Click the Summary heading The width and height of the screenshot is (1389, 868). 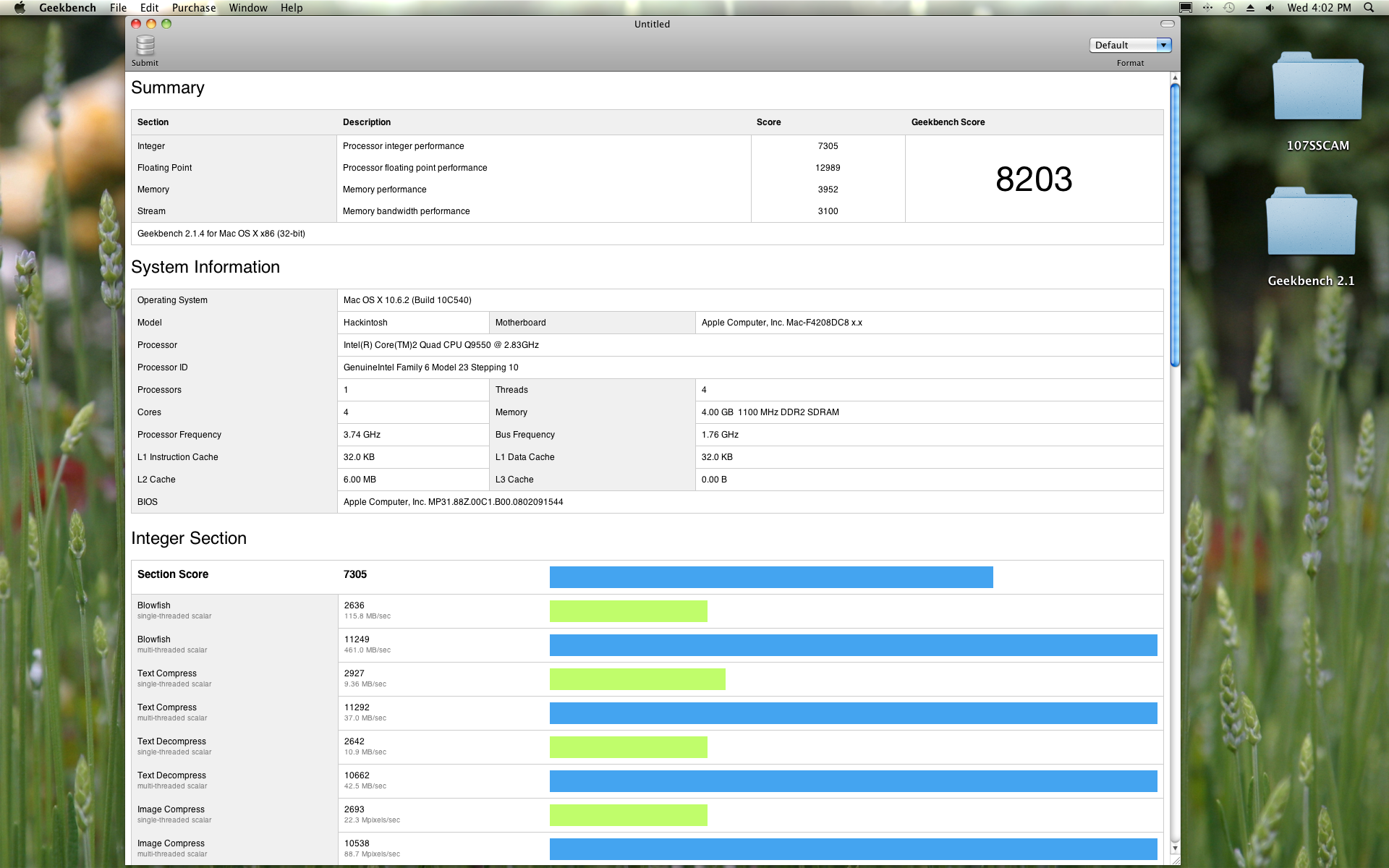(x=168, y=88)
